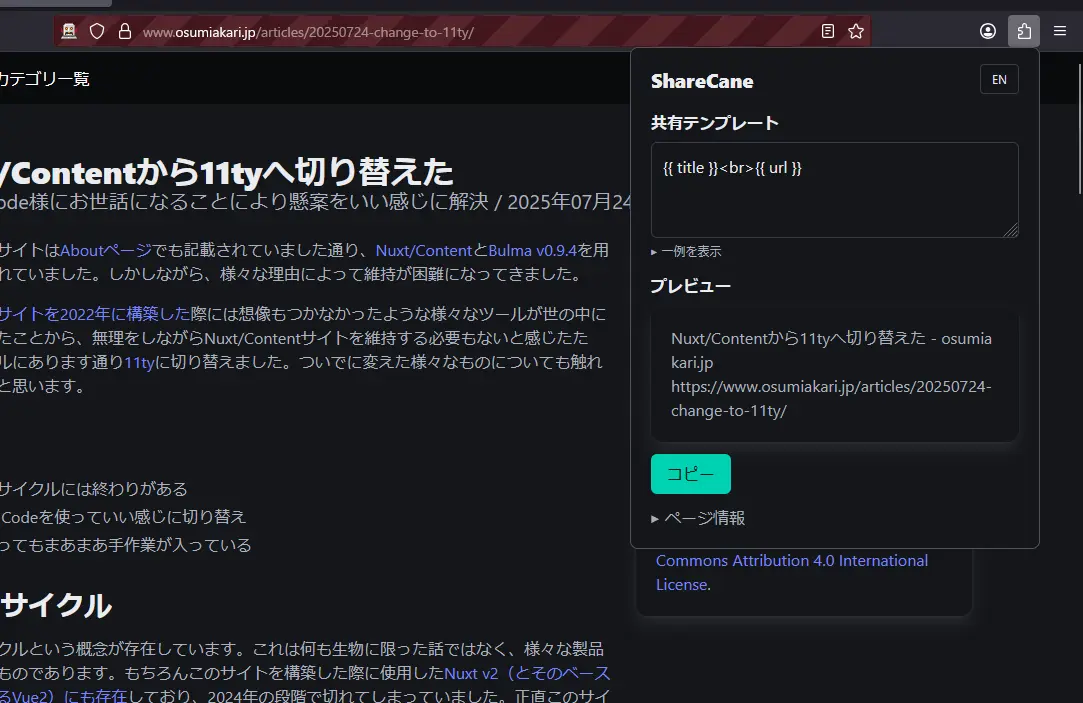Image resolution: width=1083 pixels, height=703 pixels.
Task: Open the Firefox account icon
Action: point(988,31)
